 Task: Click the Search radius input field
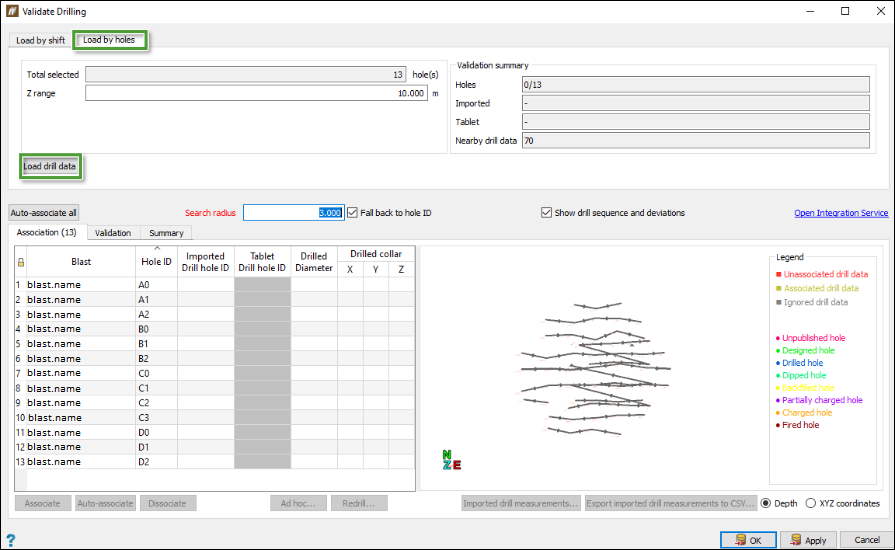(294, 213)
